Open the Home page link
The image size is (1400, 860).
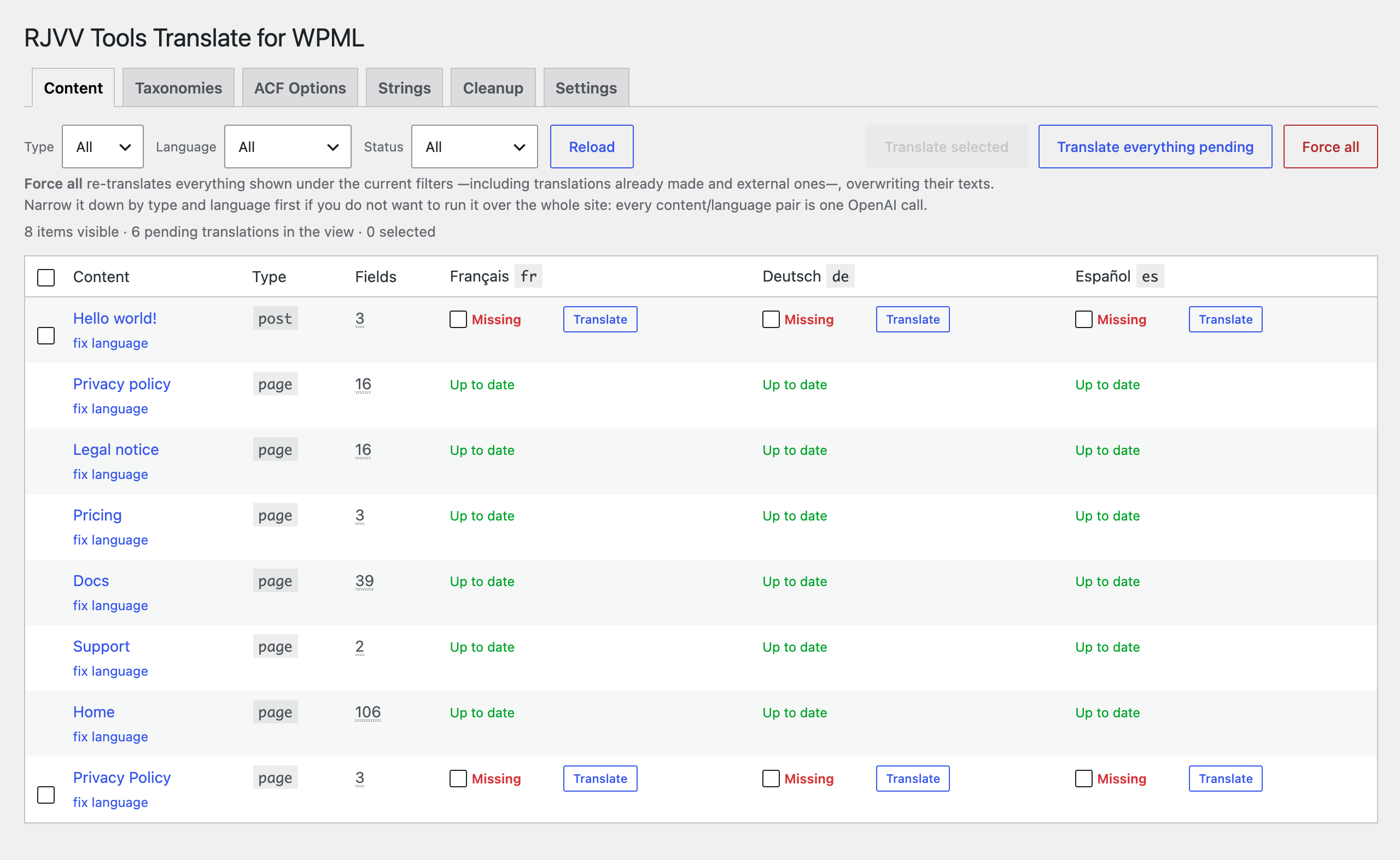(x=94, y=711)
